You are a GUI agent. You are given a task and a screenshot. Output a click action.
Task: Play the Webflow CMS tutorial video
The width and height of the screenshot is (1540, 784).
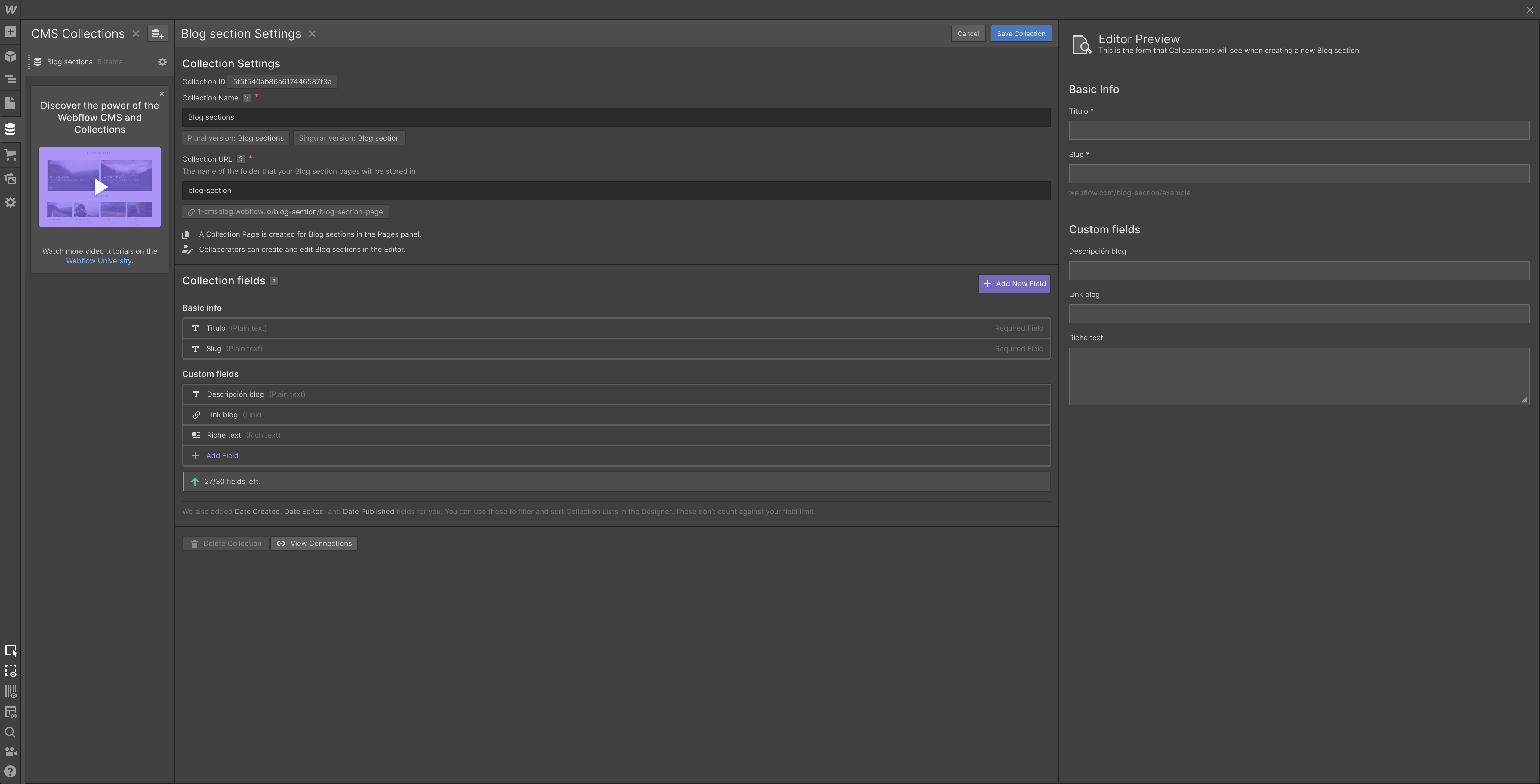pyautogui.click(x=100, y=187)
